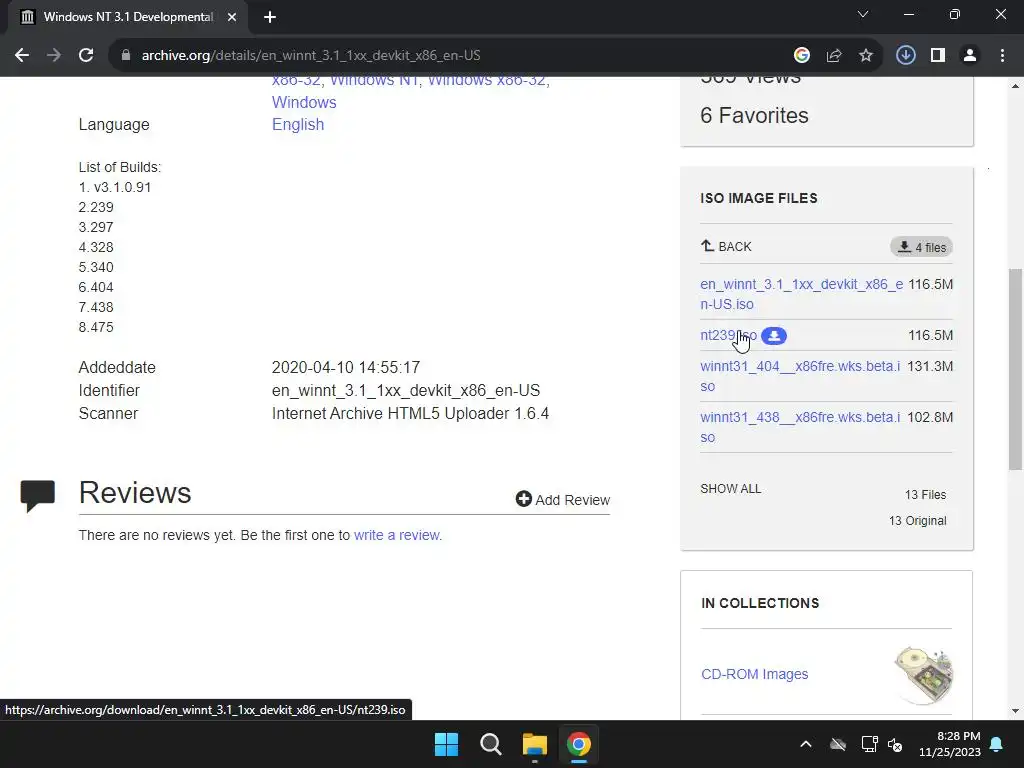Click the cloud sync tray icon

838,744
